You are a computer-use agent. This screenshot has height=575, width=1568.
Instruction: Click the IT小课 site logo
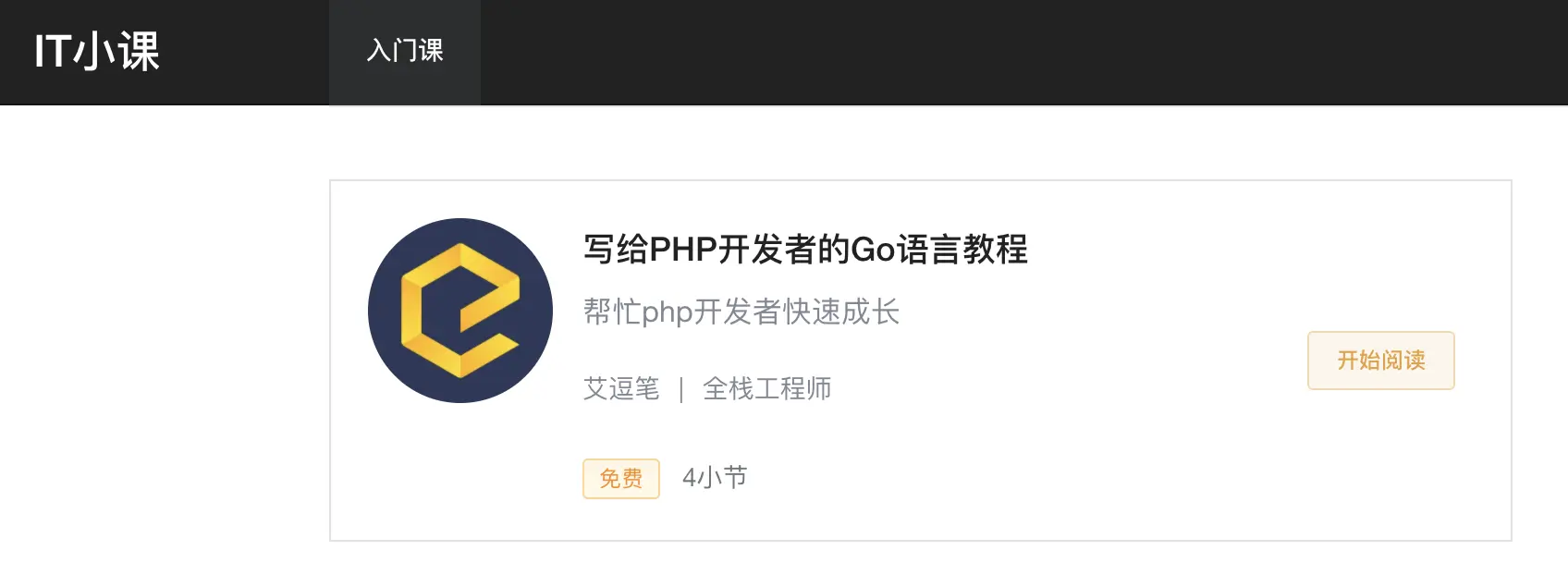tap(97, 52)
